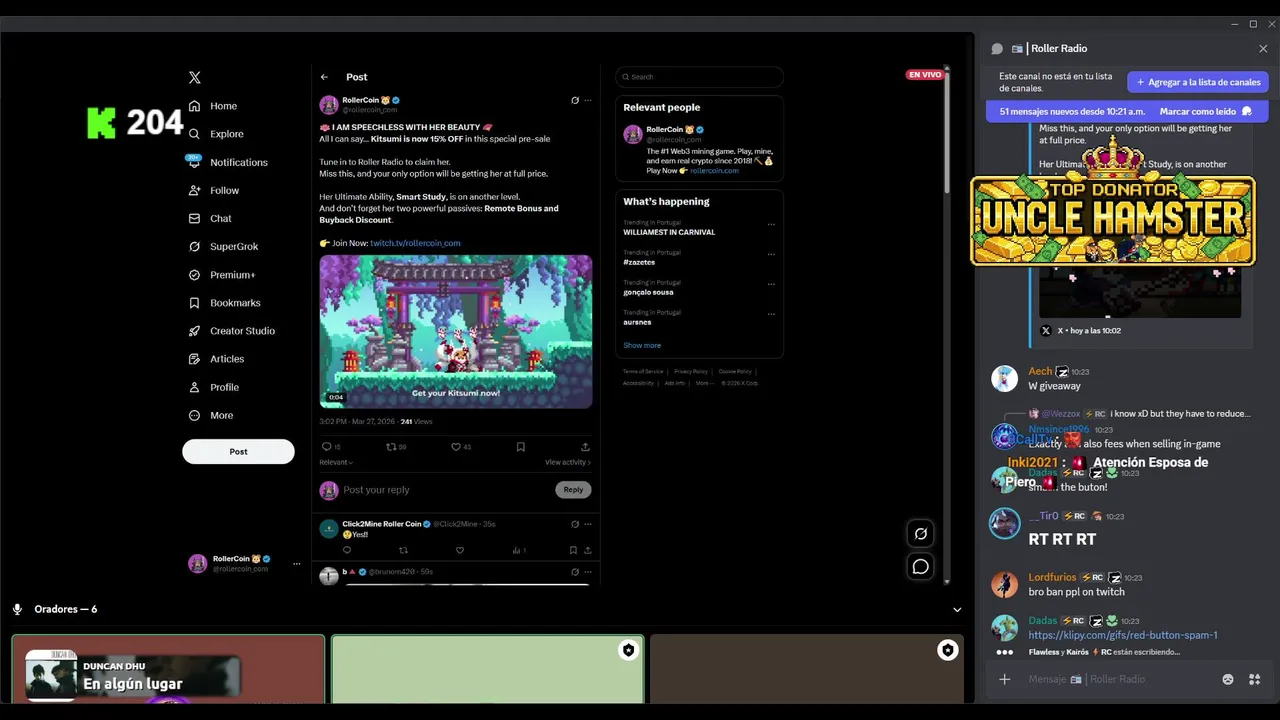This screenshot has width=1280, height=720.
Task: Open the Relevant sort dropdown
Action: pyautogui.click(x=336, y=462)
